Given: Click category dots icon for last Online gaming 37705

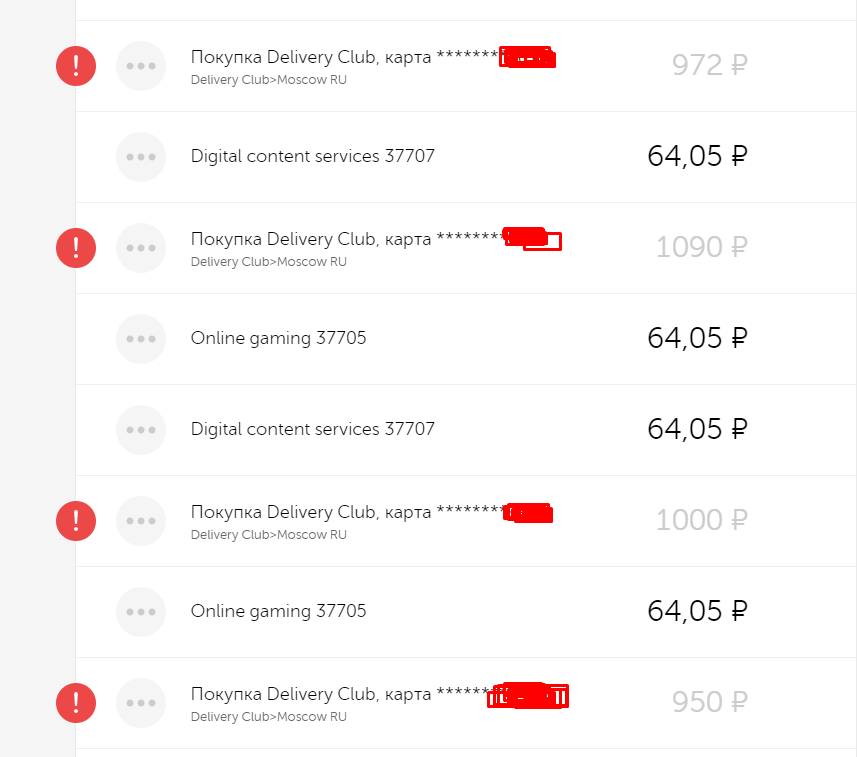Looking at the screenshot, I should tap(141, 612).
